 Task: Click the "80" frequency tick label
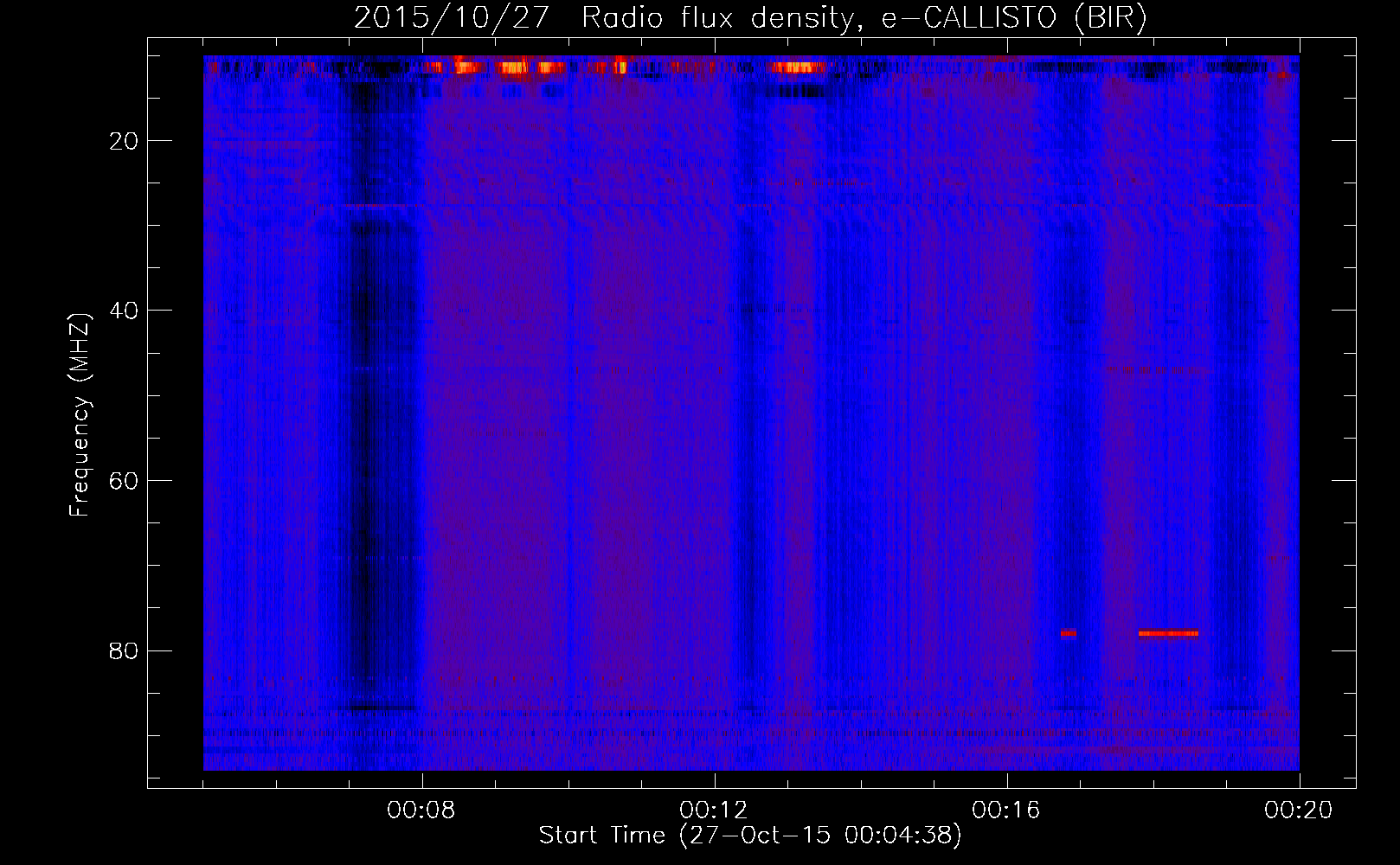click(x=124, y=650)
